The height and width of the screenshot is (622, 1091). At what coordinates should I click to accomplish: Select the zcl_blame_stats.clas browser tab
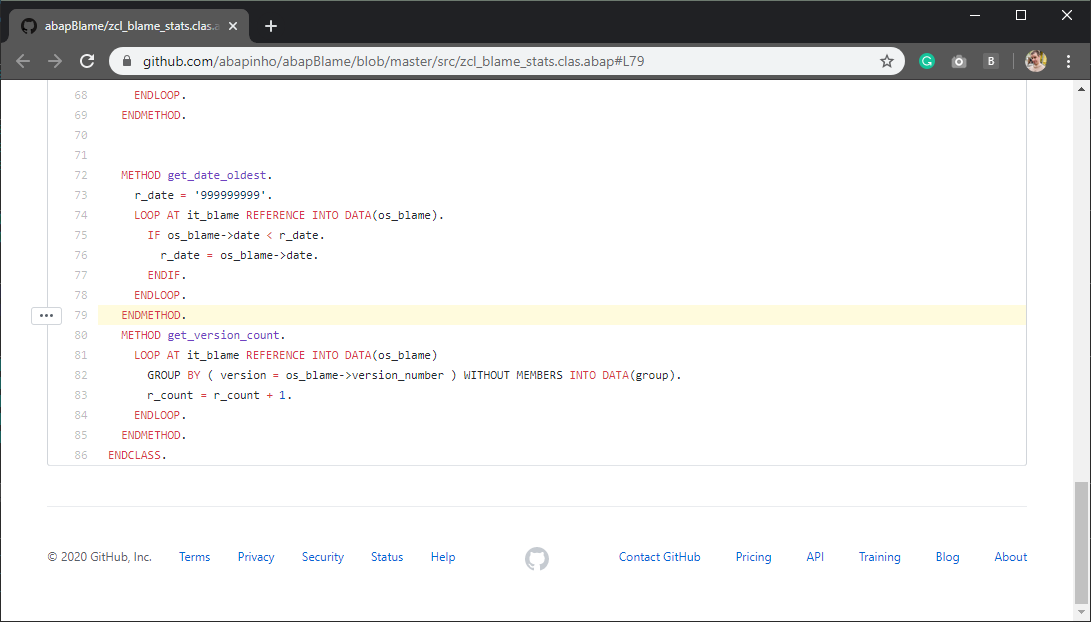pos(130,27)
